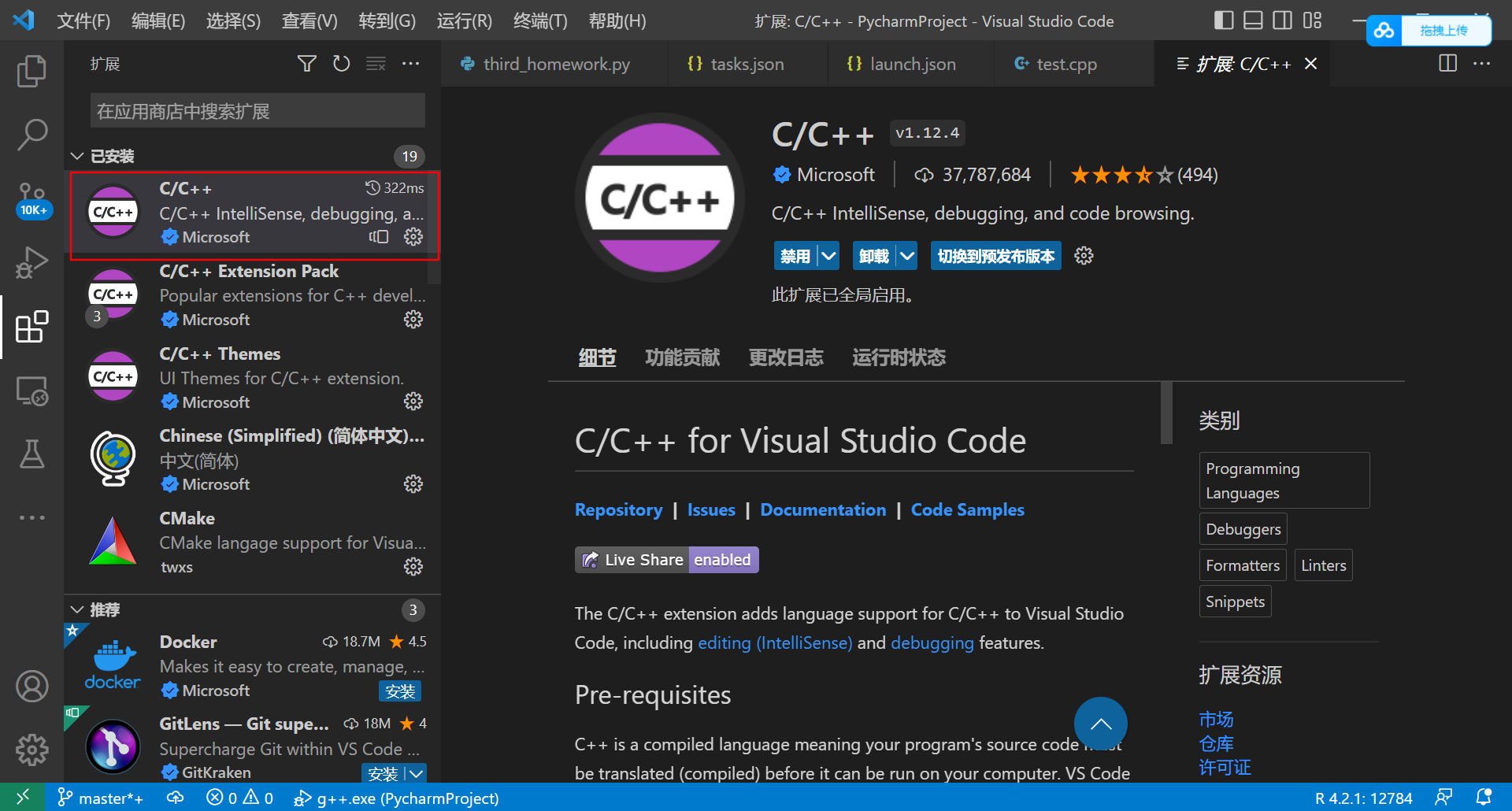Open the Run and Debug view
Image resolution: width=1512 pixels, height=811 pixels.
(31, 263)
